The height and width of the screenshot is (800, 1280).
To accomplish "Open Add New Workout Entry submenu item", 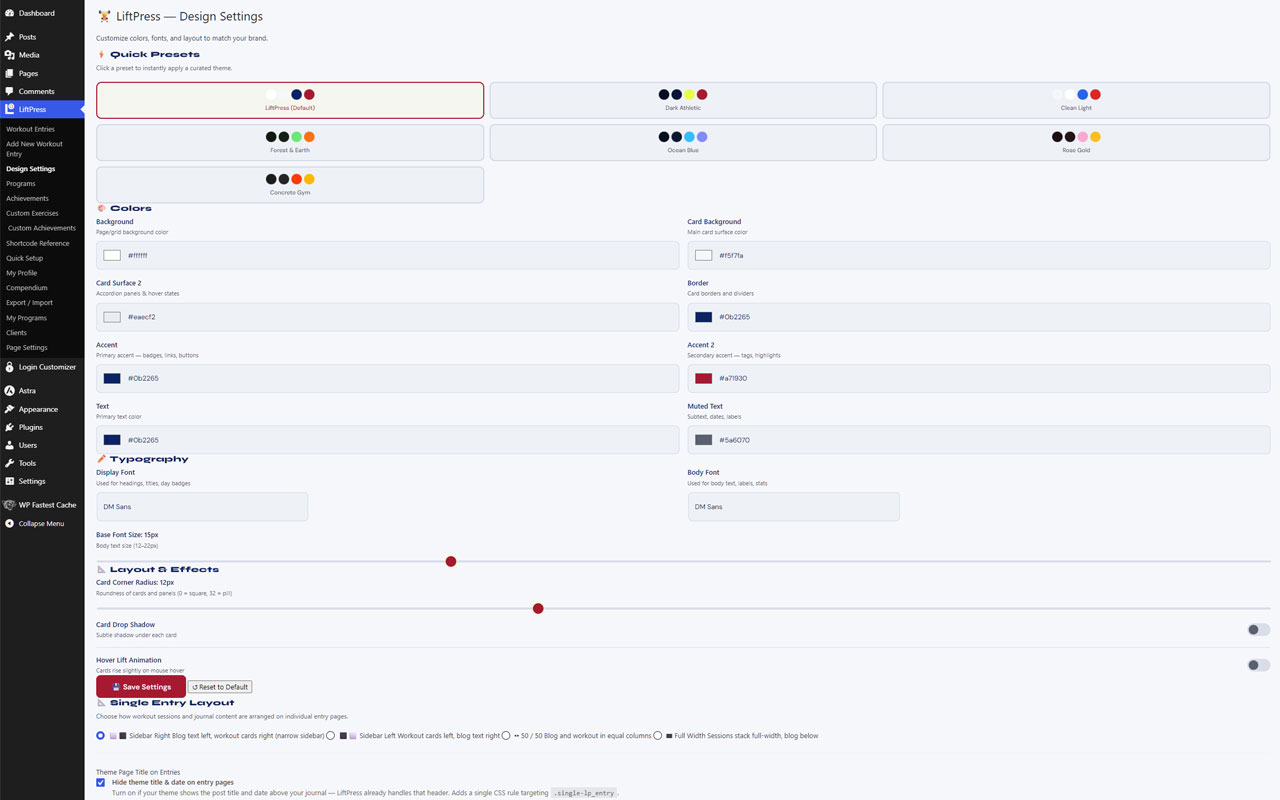I will (x=34, y=149).
